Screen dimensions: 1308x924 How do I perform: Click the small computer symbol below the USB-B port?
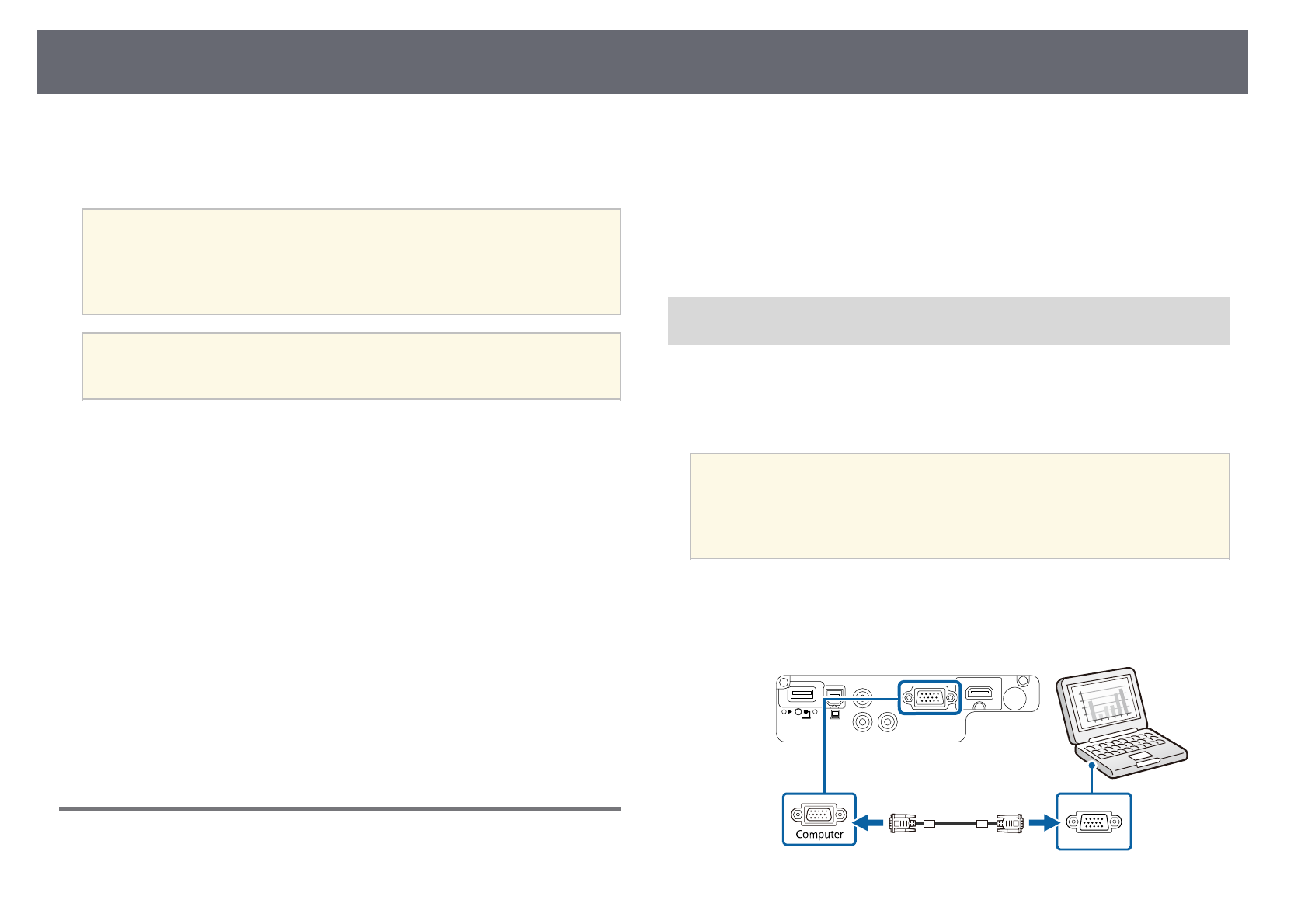(x=835, y=714)
